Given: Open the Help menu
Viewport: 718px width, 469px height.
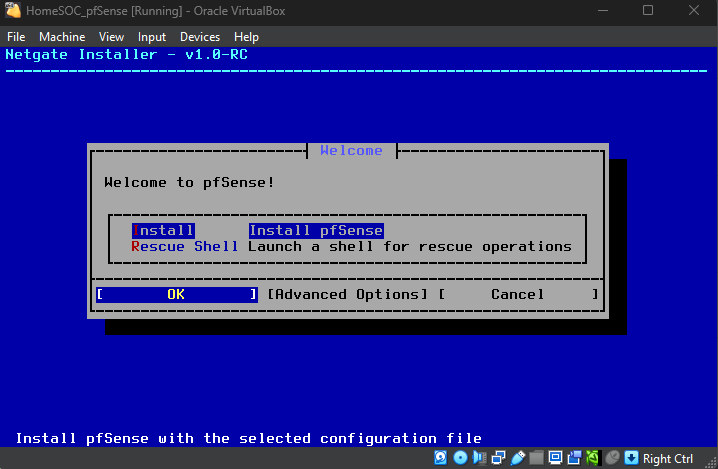Looking at the screenshot, I should pyautogui.click(x=246, y=37).
